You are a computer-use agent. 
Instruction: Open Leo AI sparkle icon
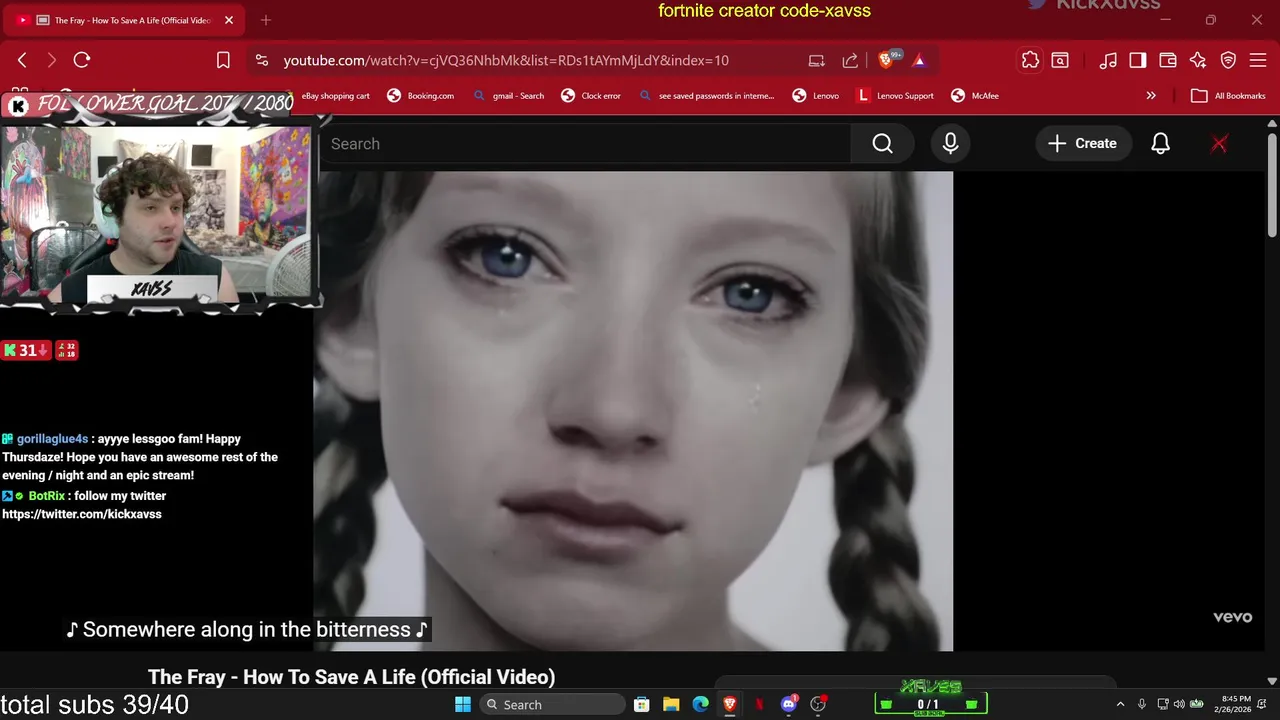point(1198,60)
